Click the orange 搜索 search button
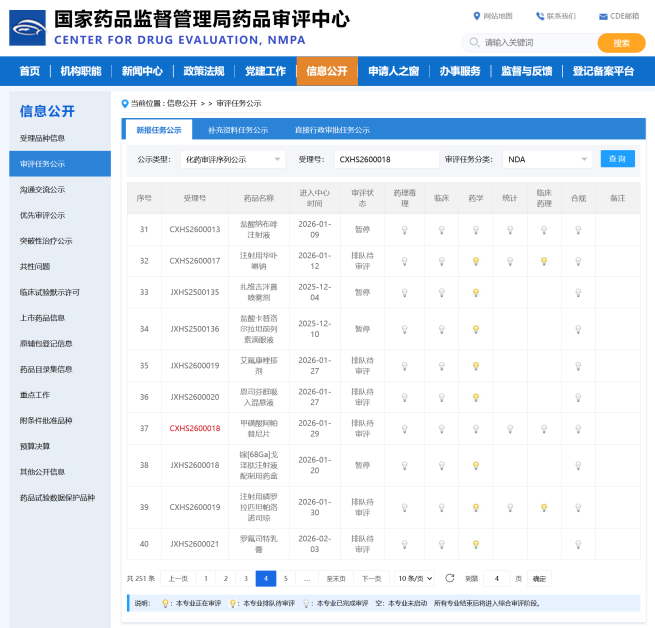Viewport: 655px width, 628px height. point(621,43)
